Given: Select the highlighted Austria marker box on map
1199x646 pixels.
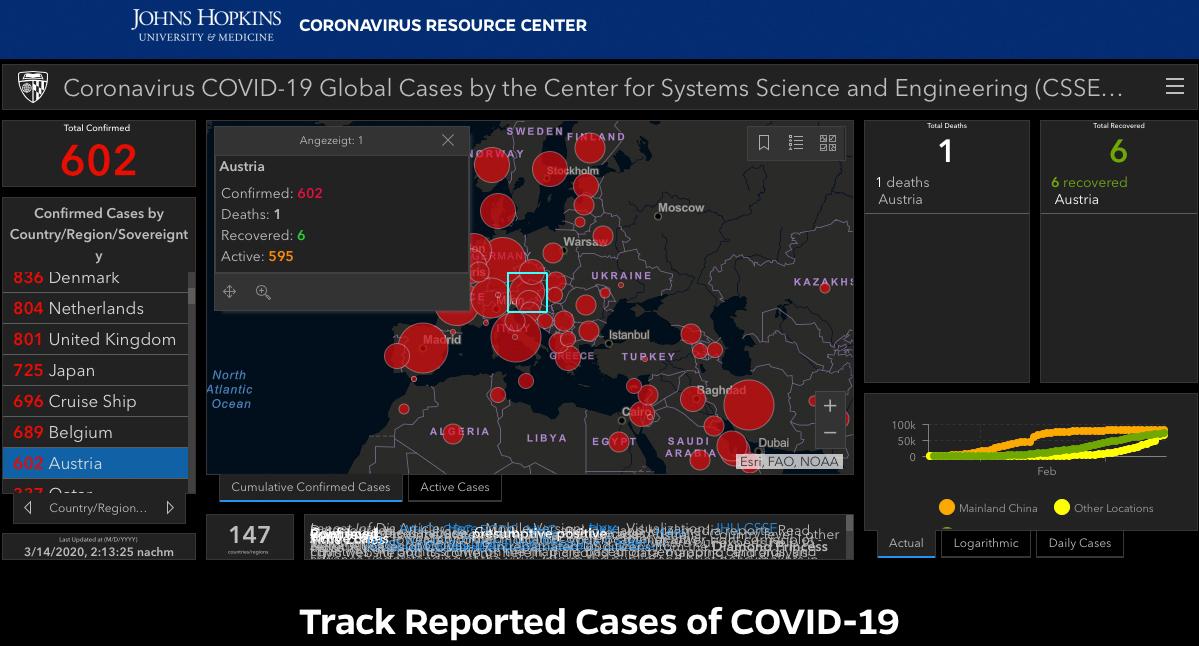Looking at the screenshot, I should tap(527, 292).
